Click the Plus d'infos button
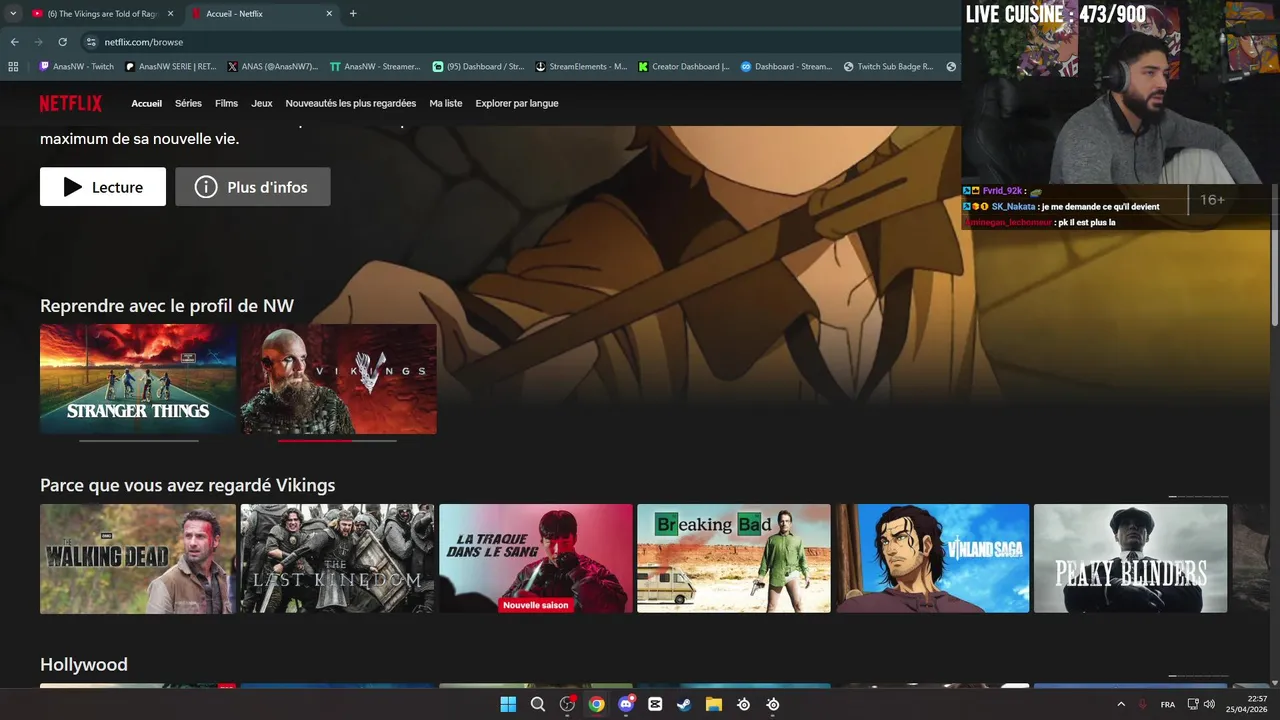 (x=253, y=187)
